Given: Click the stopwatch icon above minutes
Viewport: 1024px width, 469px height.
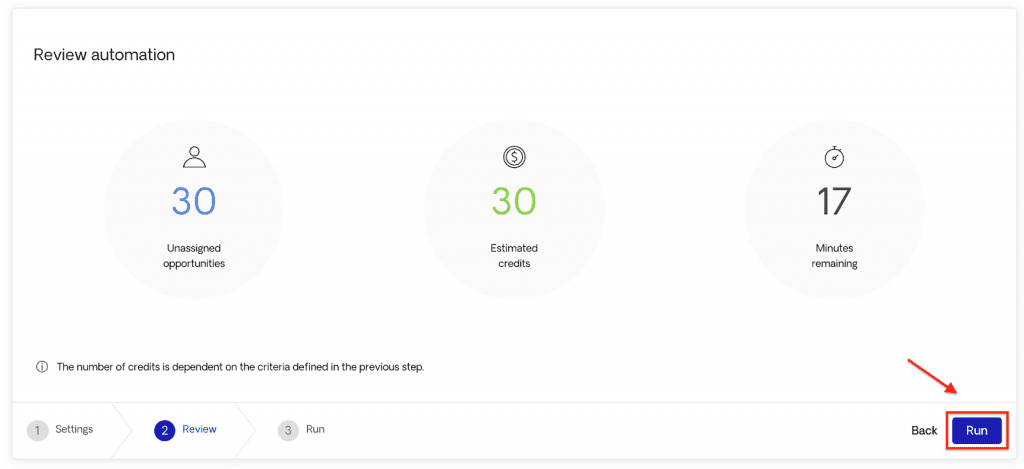Looking at the screenshot, I should (834, 157).
